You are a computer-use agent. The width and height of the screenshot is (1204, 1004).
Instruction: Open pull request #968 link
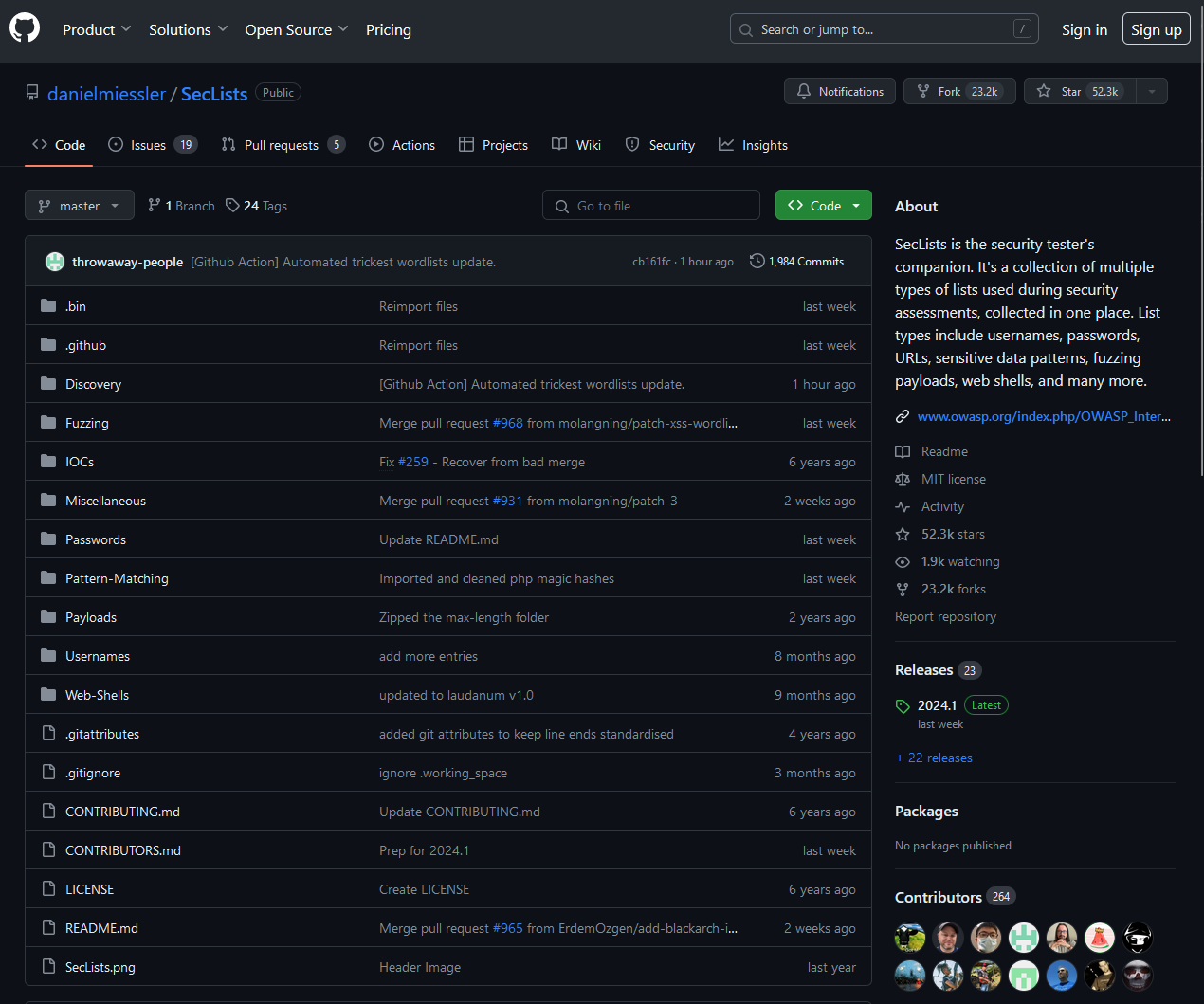508,423
